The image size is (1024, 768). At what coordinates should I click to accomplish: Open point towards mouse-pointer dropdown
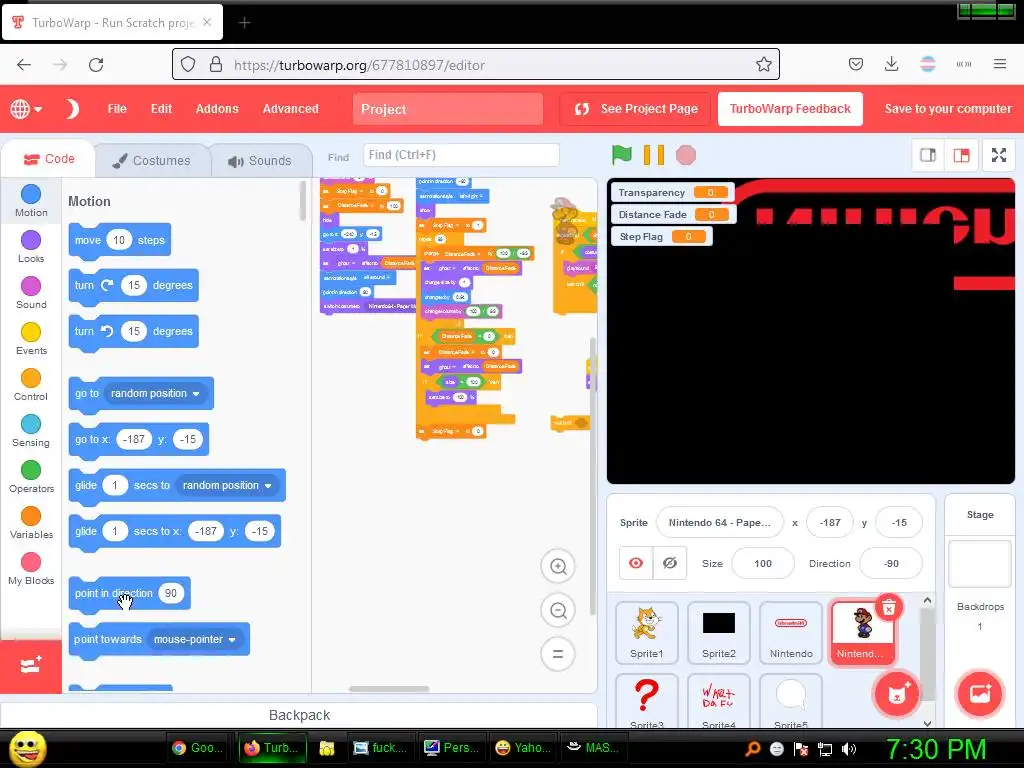click(x=195, y=639)
